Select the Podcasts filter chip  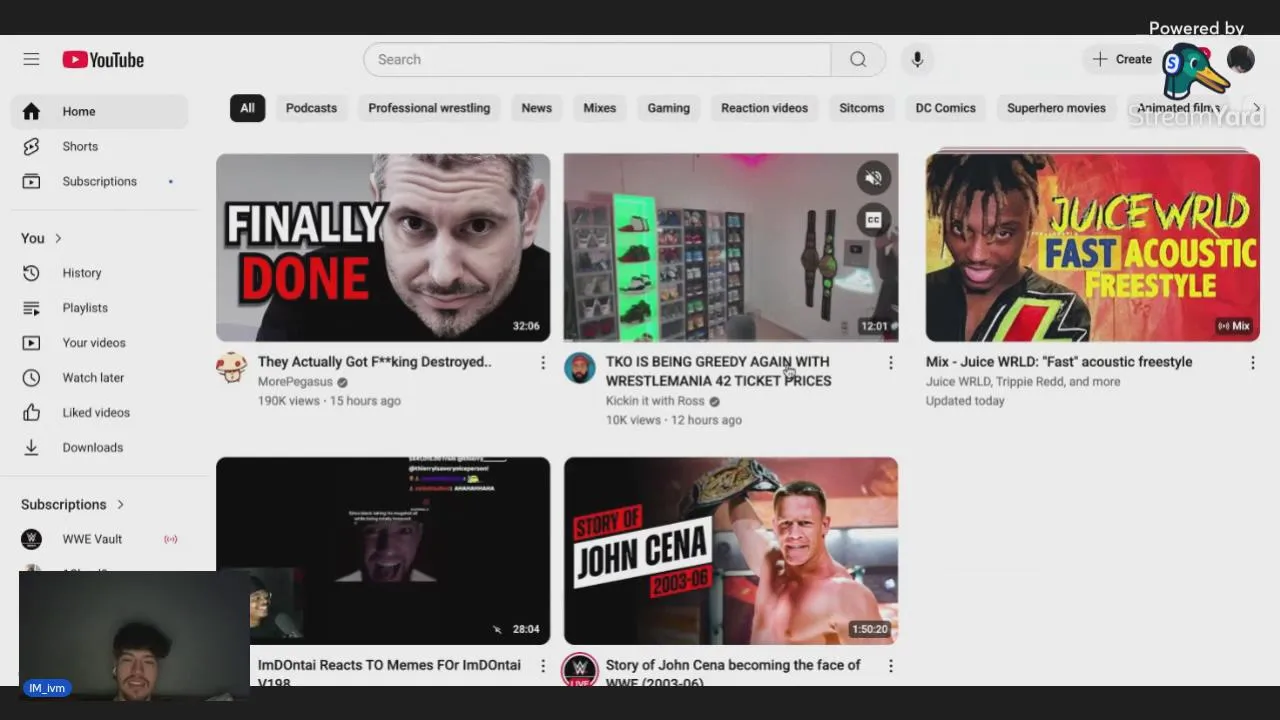[311, 108]
